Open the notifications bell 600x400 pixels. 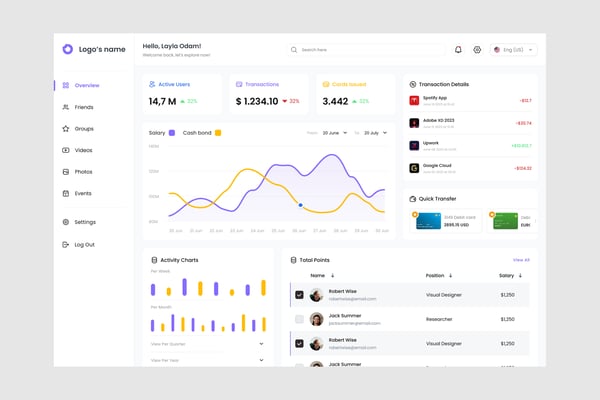(x=458, y=50)
